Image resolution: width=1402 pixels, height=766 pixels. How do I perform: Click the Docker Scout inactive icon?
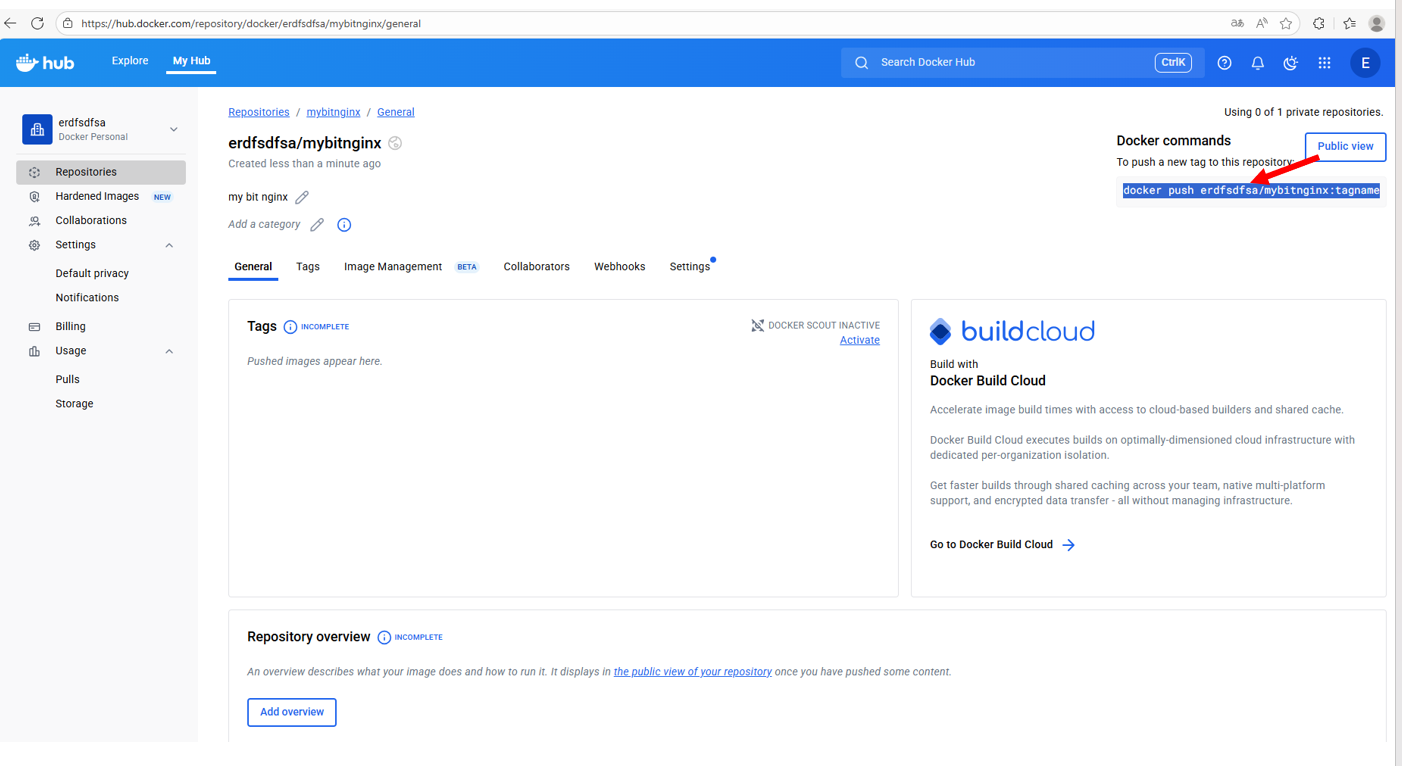click(758, 325)
